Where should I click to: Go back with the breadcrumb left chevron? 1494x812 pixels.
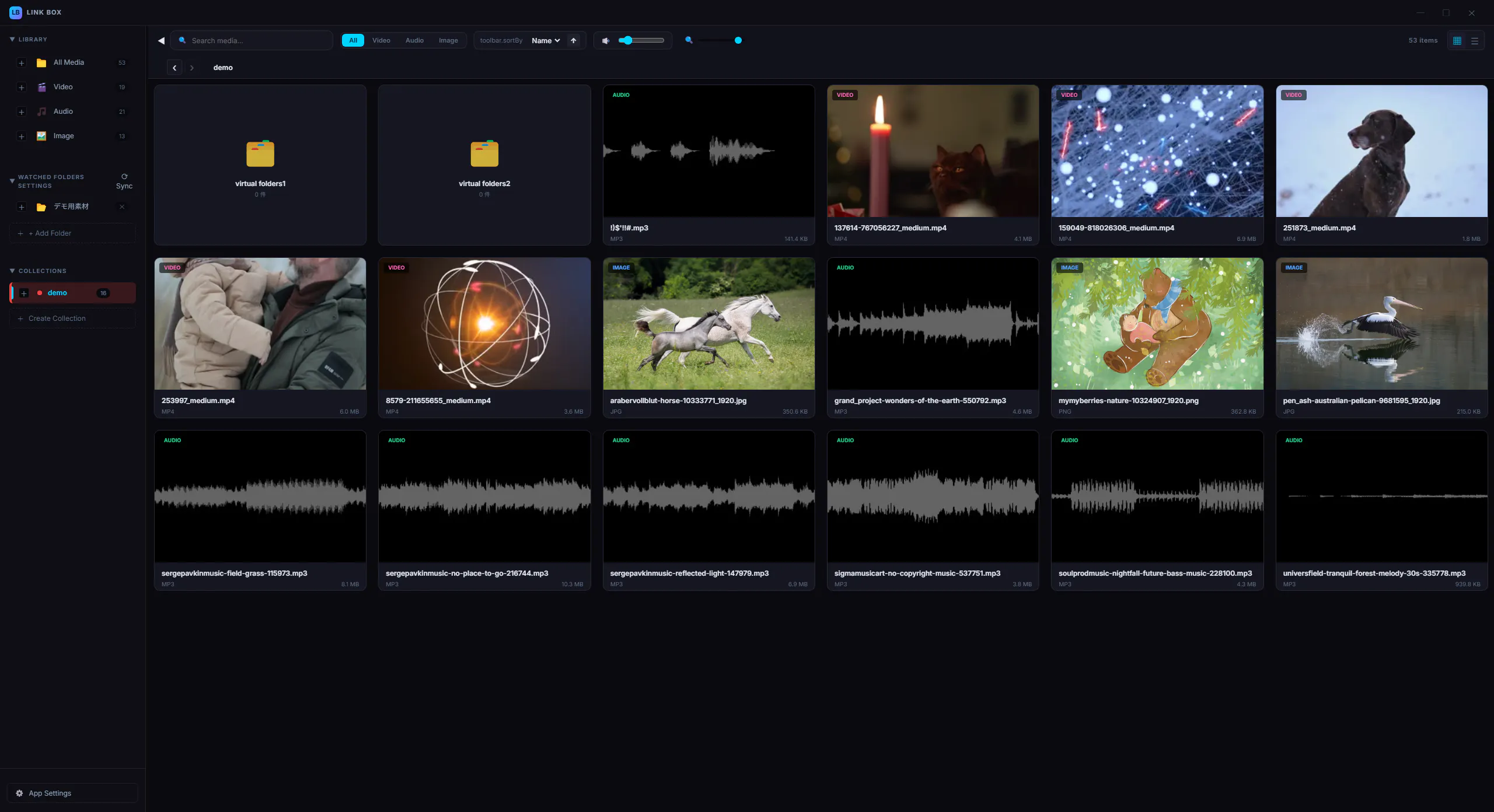click(x=174, y=68)
